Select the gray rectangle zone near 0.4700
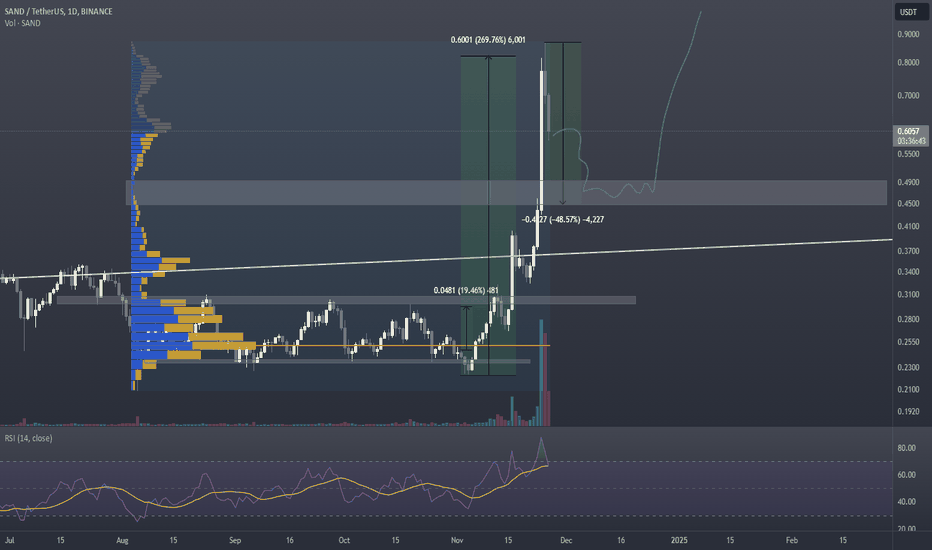The width and height of the screenshot is (932, 550). coord(506,193)
